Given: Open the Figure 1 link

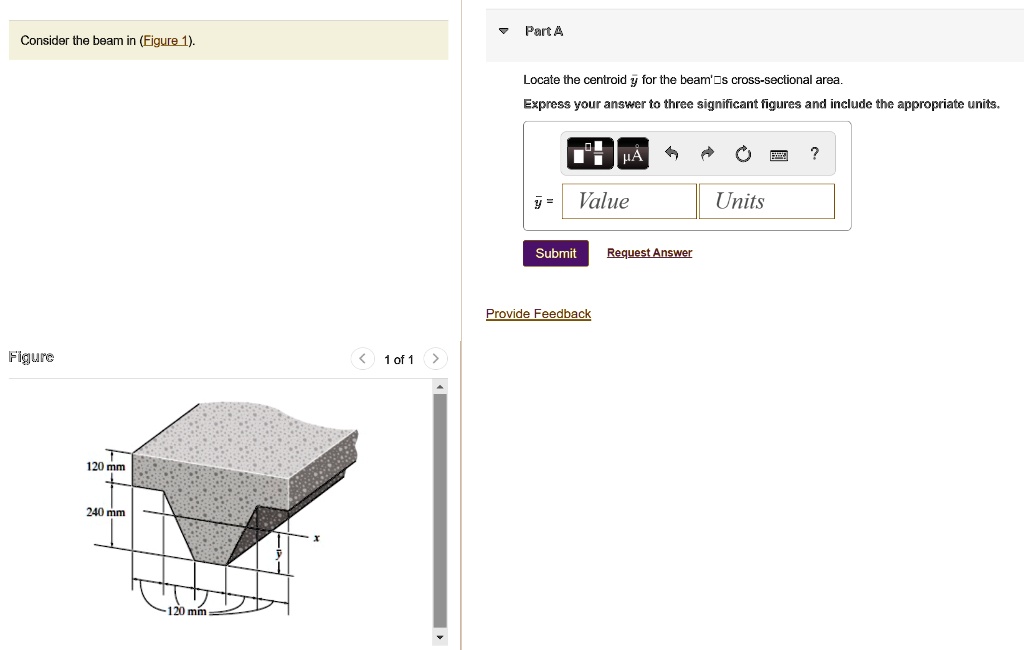Looking at the screenshot, I should click(x=168, y=41).
